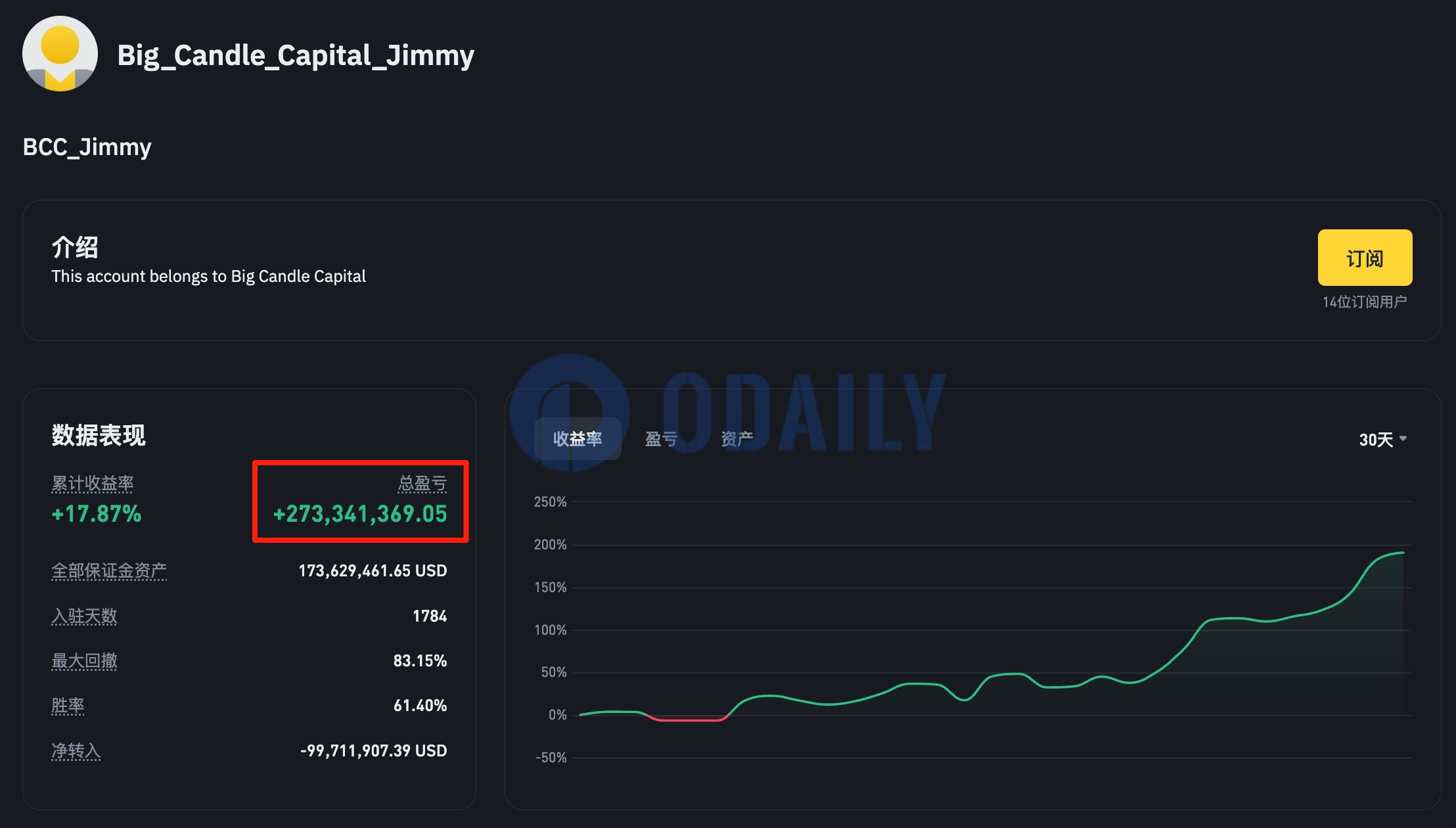Click the yellow 订阅 subscribe button
The image size is (1456, 828).
(x=1365, y=258)
